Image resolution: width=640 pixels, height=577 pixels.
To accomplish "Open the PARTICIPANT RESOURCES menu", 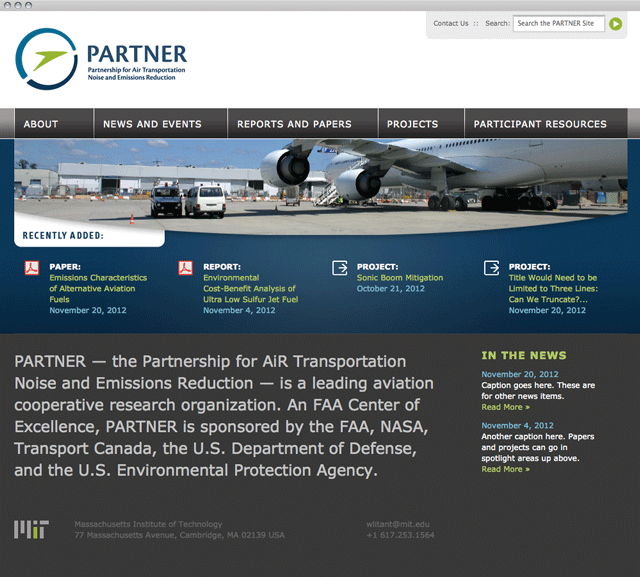I will tap(546, 123).
